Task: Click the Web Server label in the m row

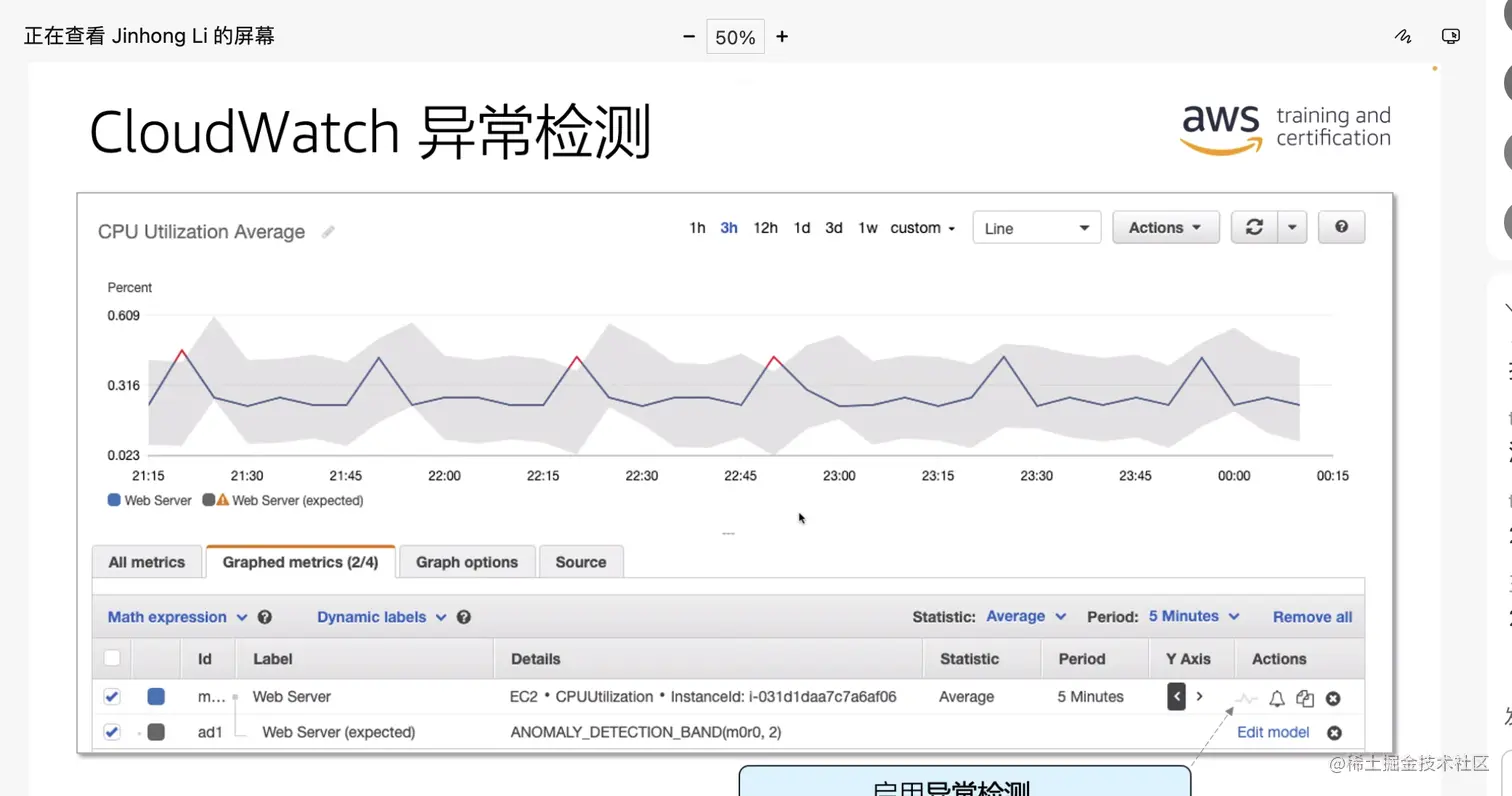Action: click(291, 696)
